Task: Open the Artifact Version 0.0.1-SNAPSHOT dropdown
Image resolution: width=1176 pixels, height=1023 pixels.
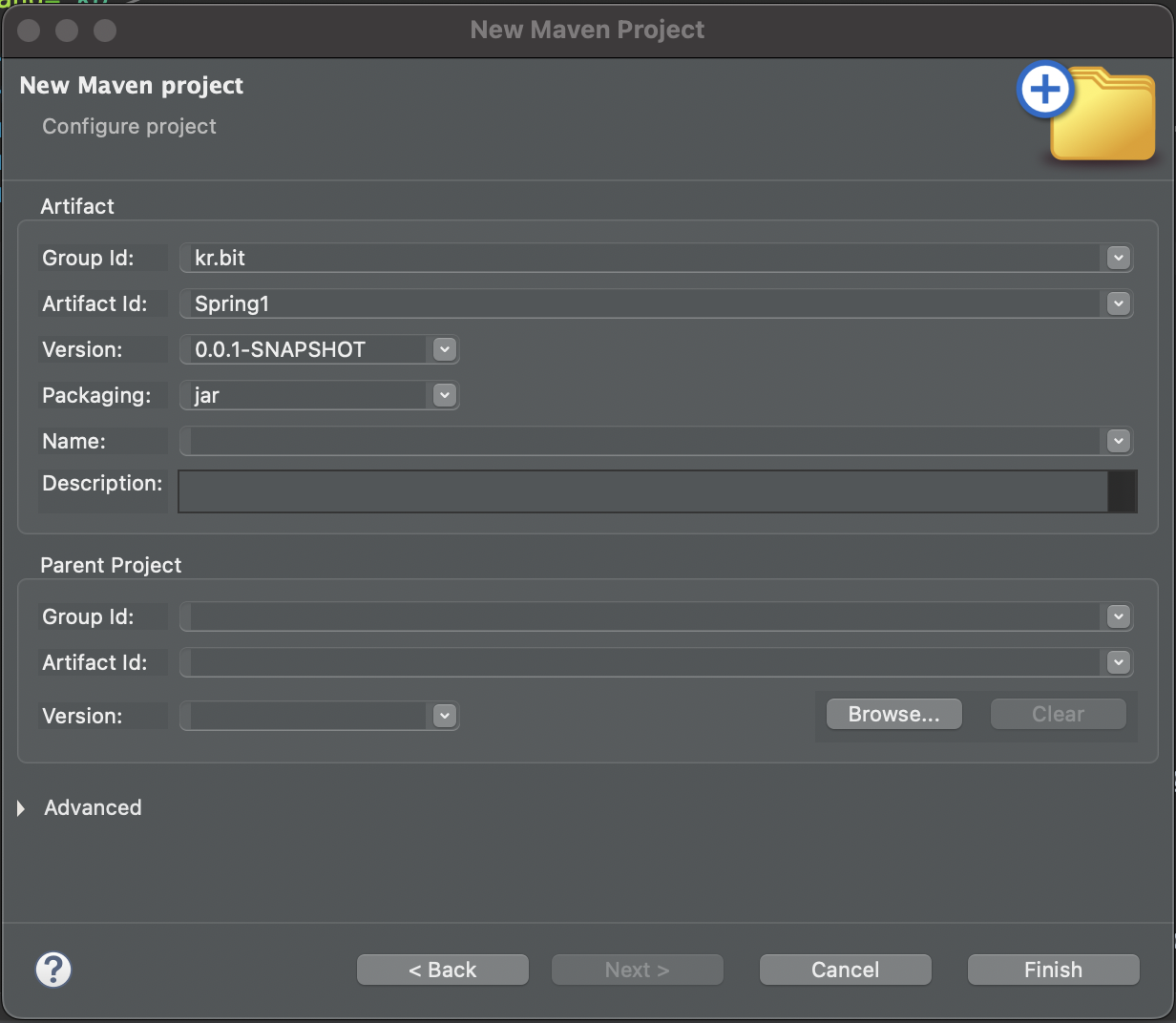Action: click(444, 349)
